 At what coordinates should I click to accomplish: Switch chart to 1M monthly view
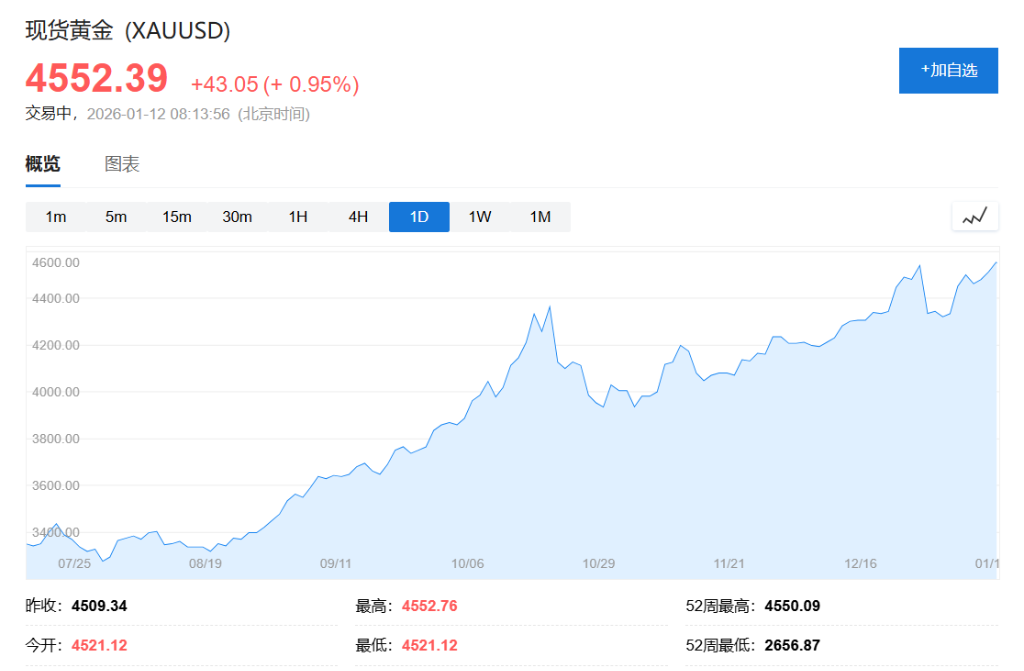click(540, 216)
